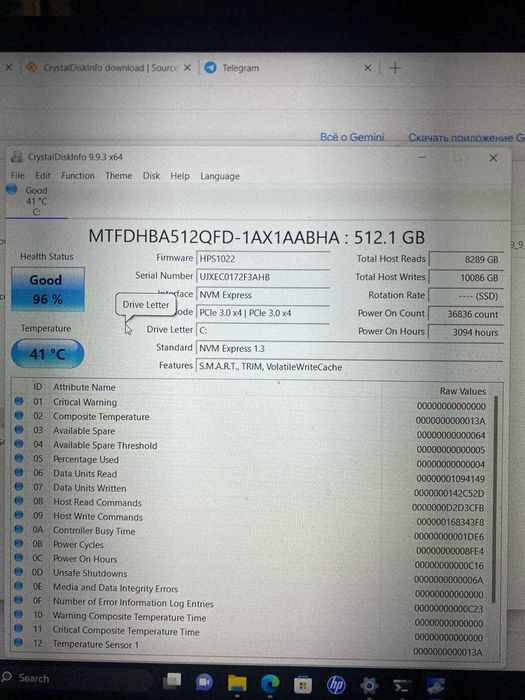The width and height of the screenshot is (525, 700).
Task: Click status icon of Power Cycles row
Action: (x=19, y=543)
